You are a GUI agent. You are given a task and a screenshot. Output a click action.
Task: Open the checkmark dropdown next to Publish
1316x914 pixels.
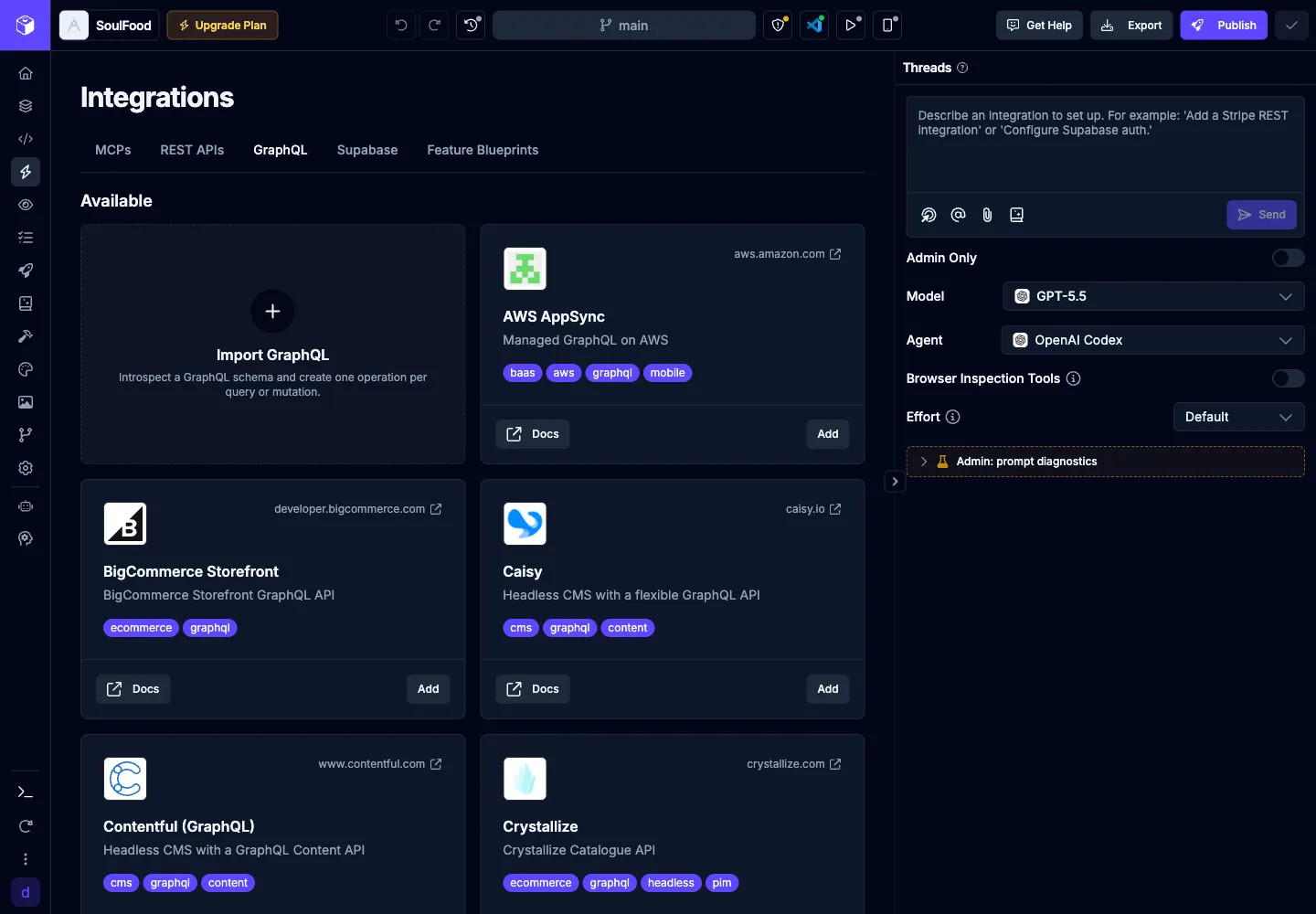click(1291, 26)
